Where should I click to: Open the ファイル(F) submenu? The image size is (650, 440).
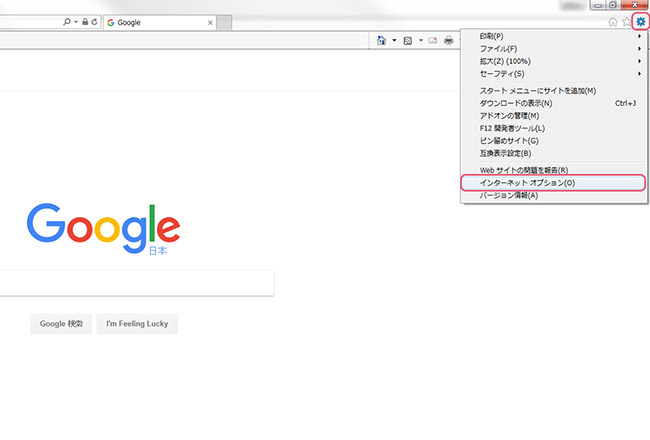coord(554,49)
